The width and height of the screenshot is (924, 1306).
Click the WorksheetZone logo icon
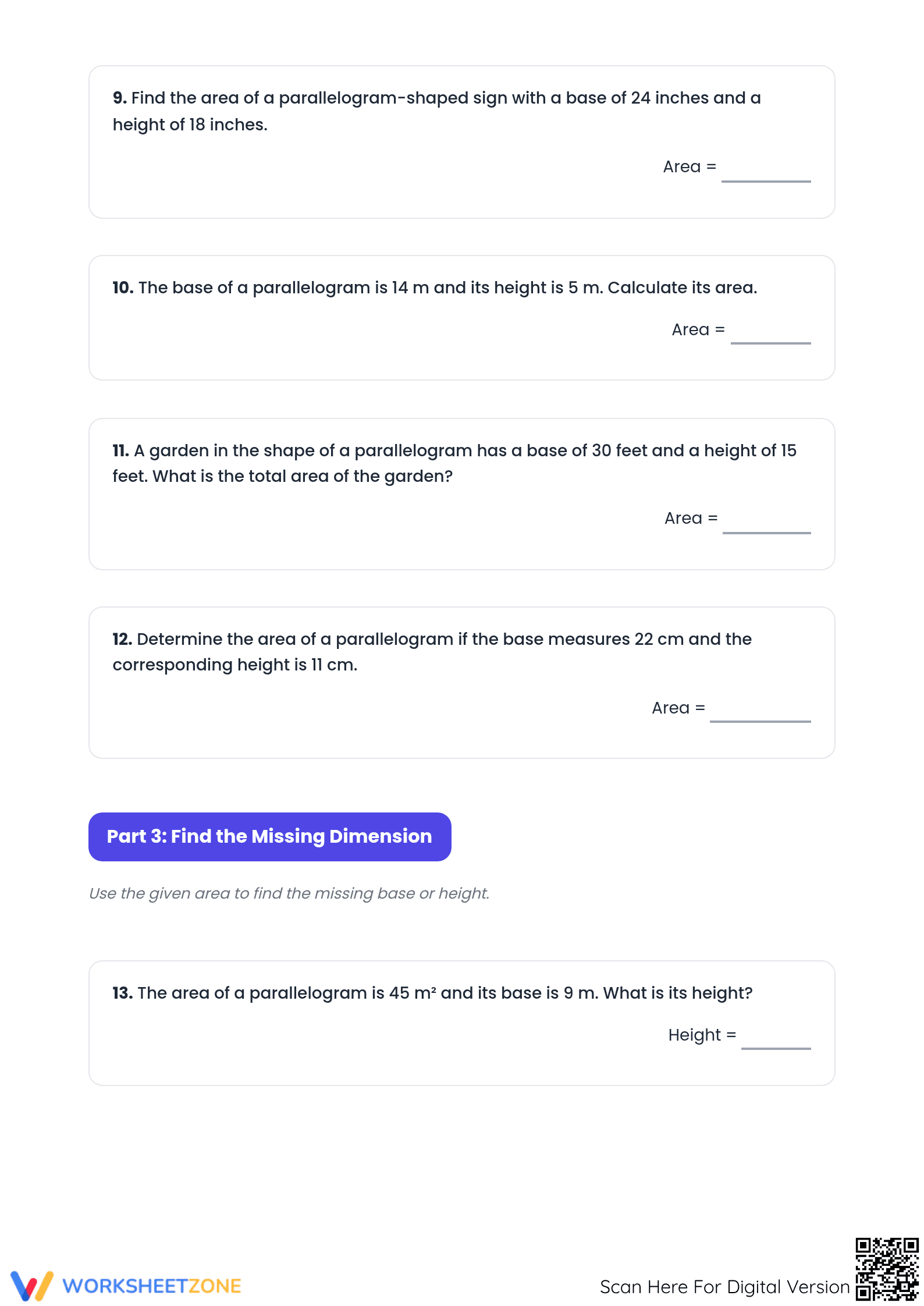pos(32,1286)
